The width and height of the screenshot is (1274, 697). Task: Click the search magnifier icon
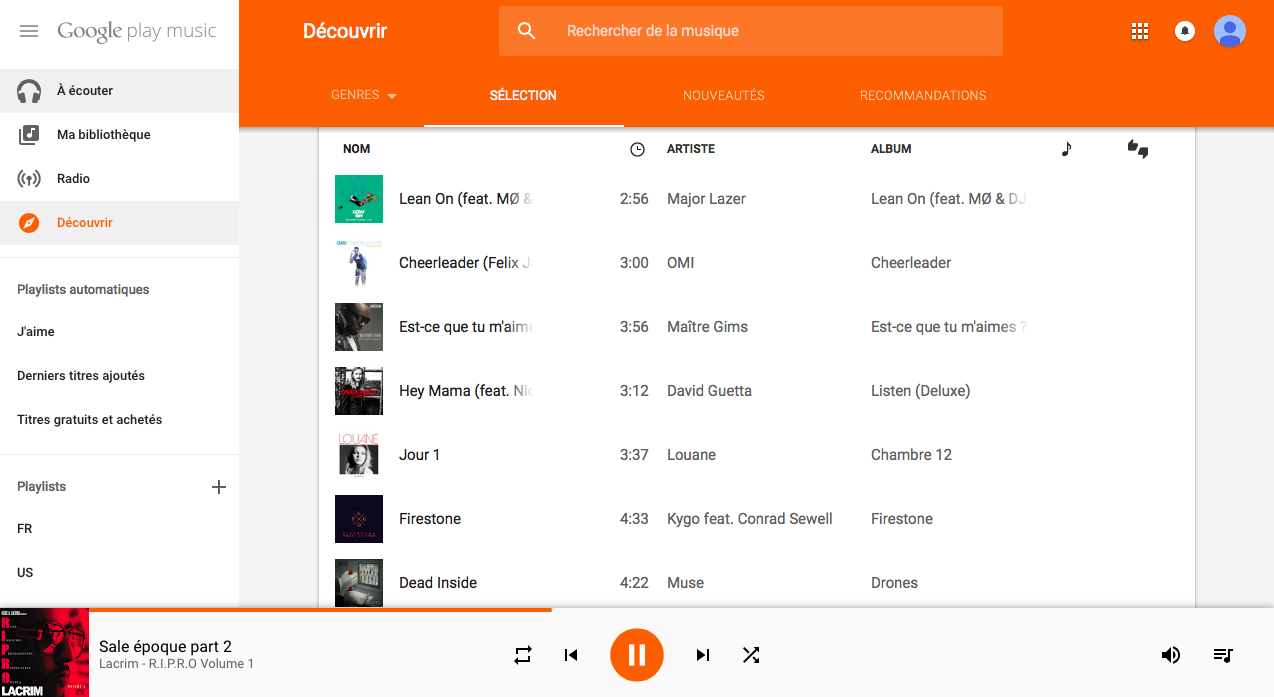[527, 31]
